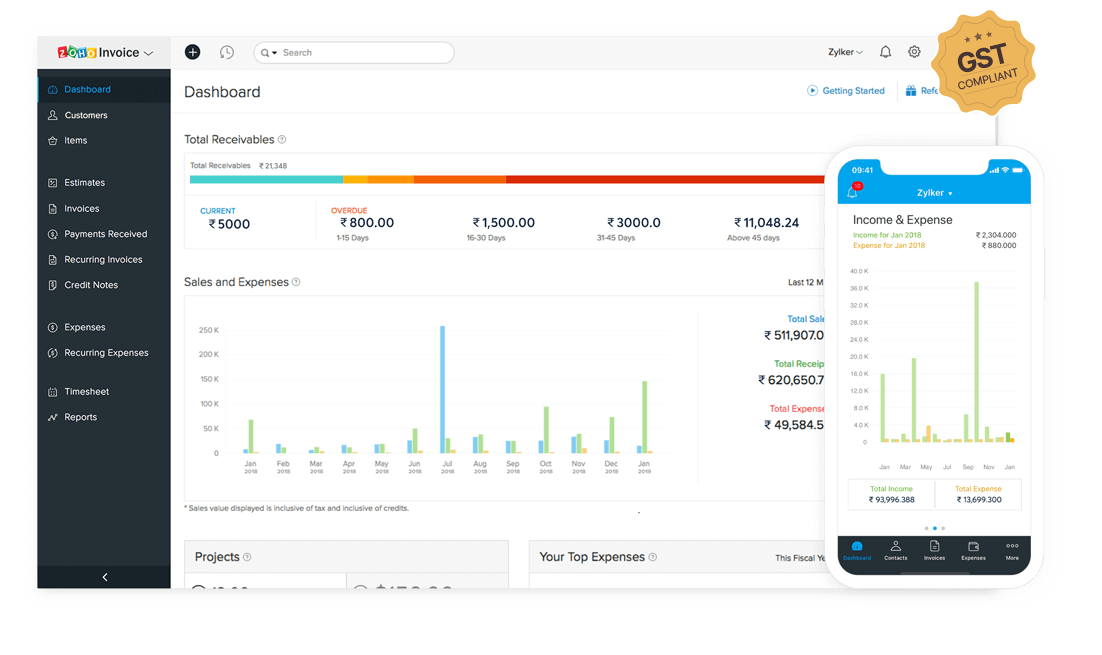Viewport: 1102px width, 655px height.
Task: Tap the phone More dots icon
Action: (x=1012, y=545)
